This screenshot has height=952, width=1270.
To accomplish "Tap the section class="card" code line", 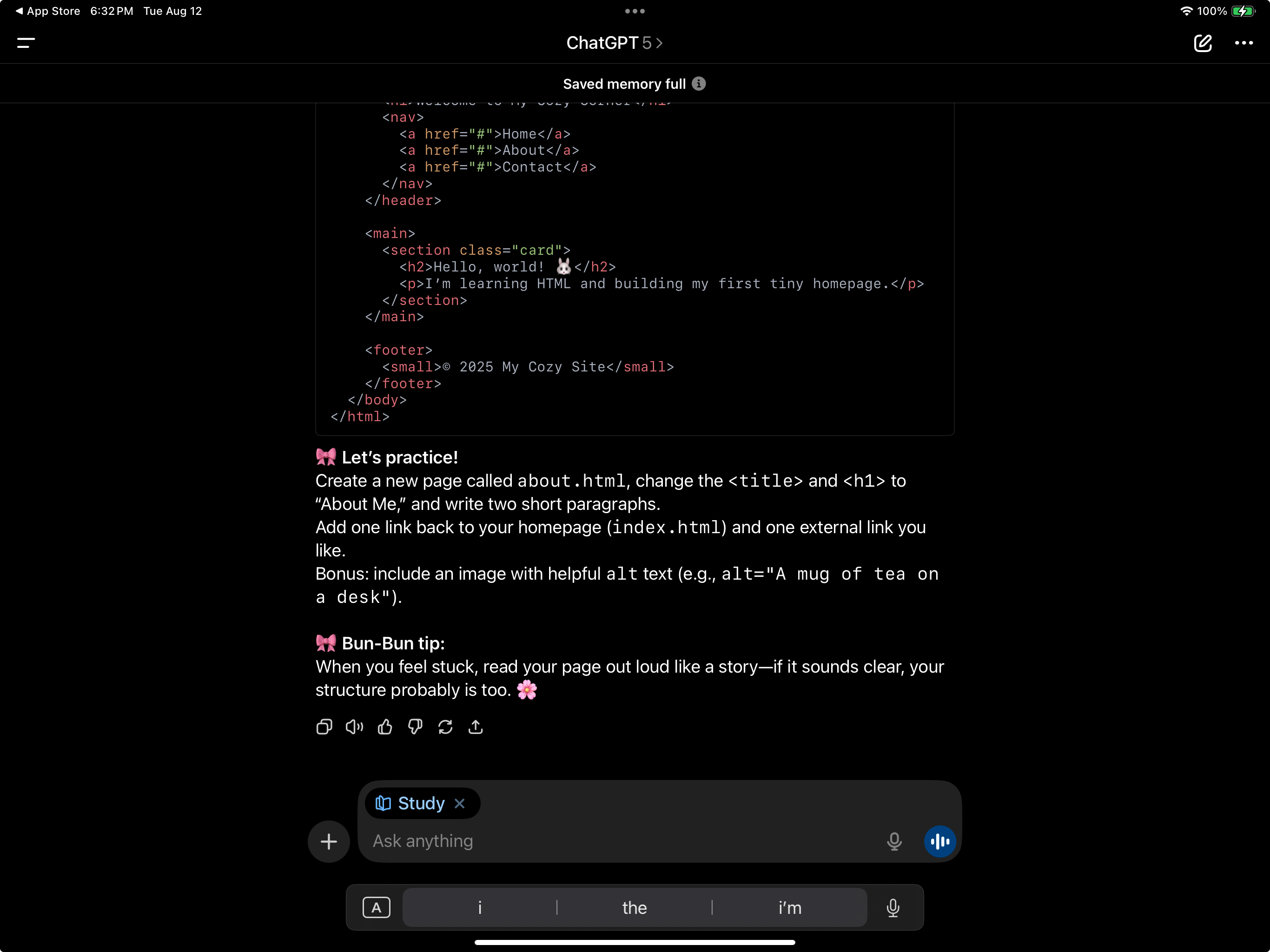I will tap(476, 250).
